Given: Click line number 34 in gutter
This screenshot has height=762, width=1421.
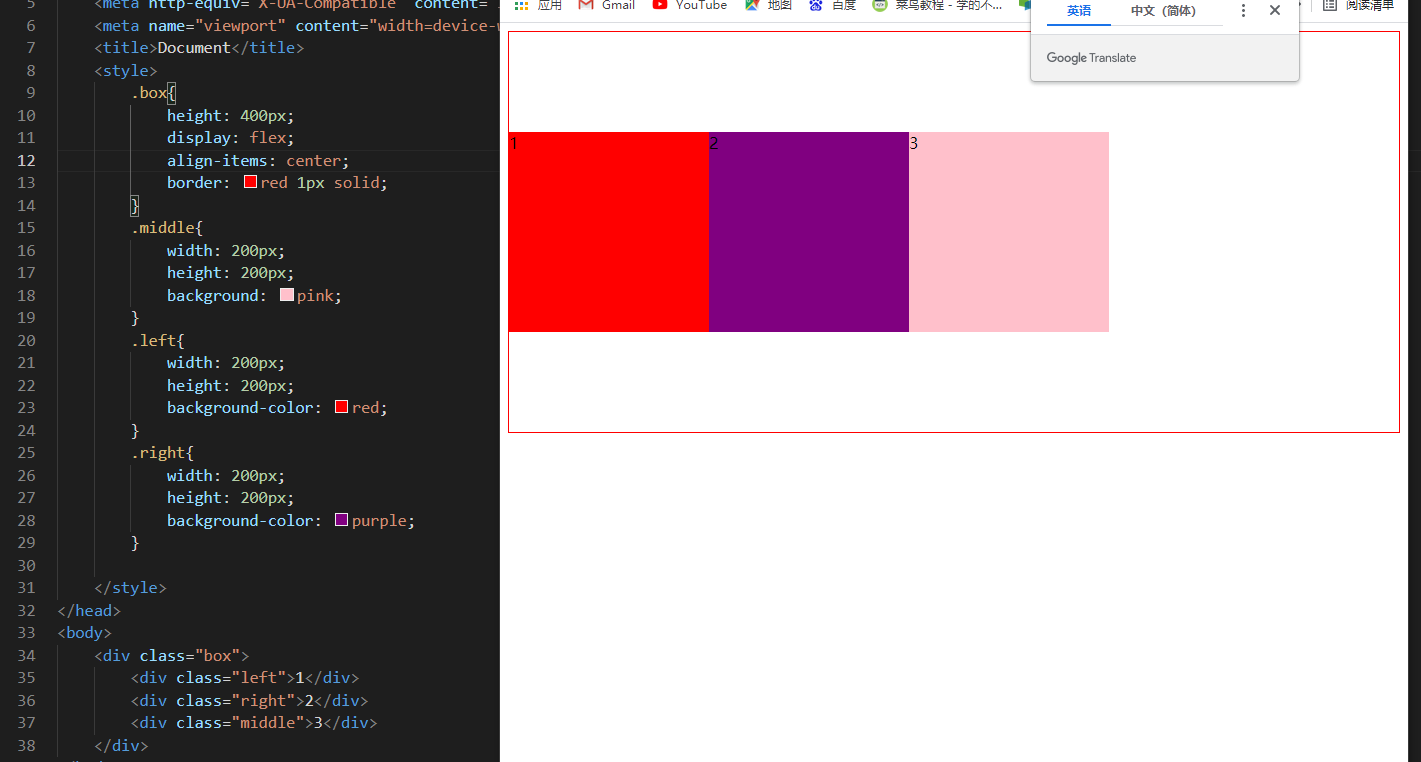Looking at the screenshot, I should [26, 655].
